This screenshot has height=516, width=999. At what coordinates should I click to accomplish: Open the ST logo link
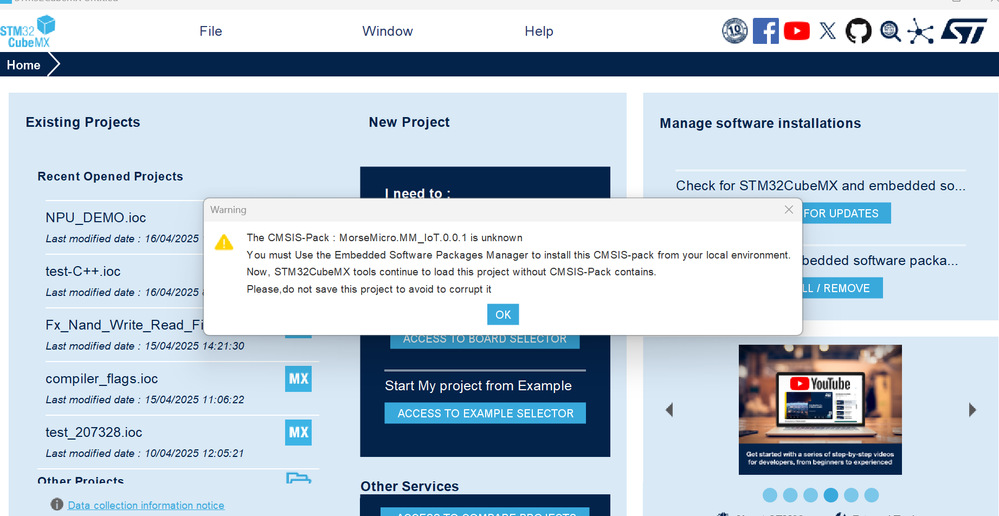[963, 31]
